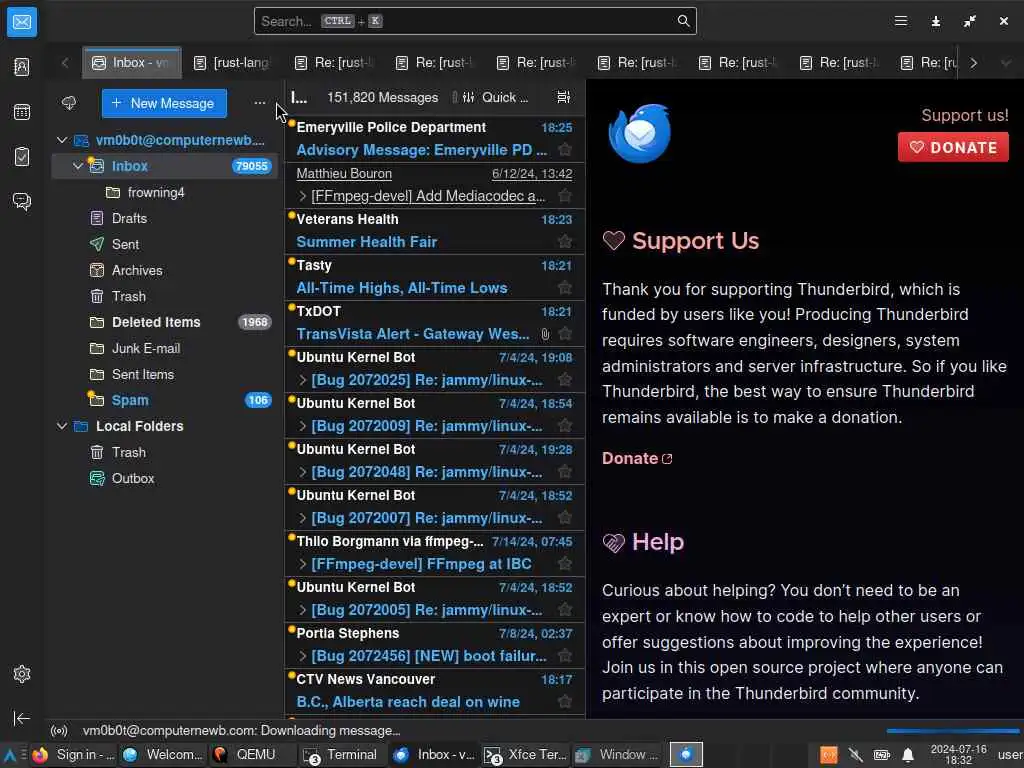Collapse the Local Folders tree
Image resolution: width=1024 pixels, height=768 pixels.
pyautogui.click(x=62, y=426)
